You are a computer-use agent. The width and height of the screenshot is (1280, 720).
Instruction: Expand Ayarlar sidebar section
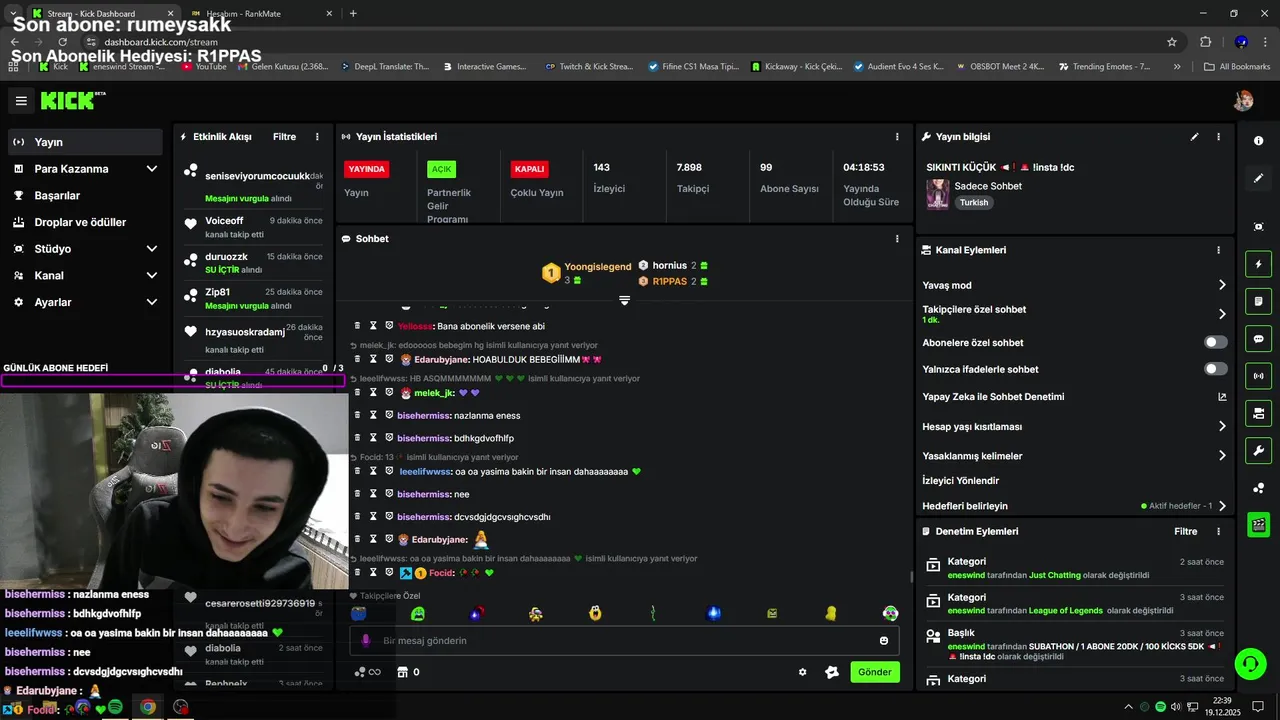click(x=152, y=302)
